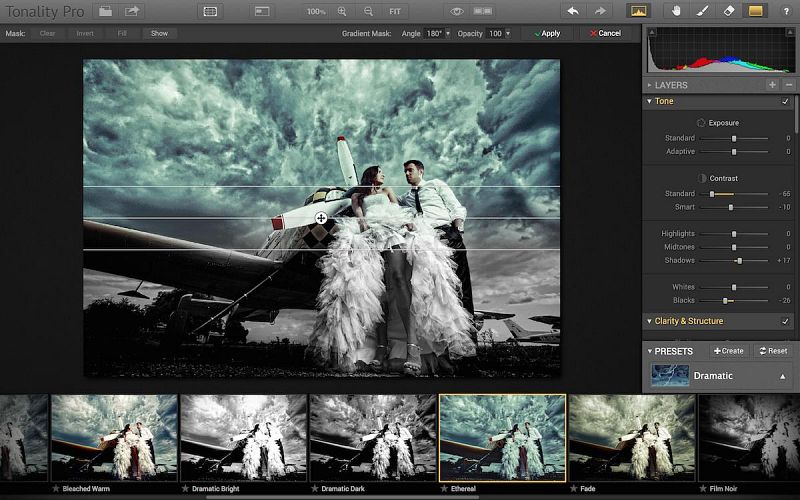The image size is (800, 500).
Task: Remove a layer with the minus icon
Action: tap(789, 85)
